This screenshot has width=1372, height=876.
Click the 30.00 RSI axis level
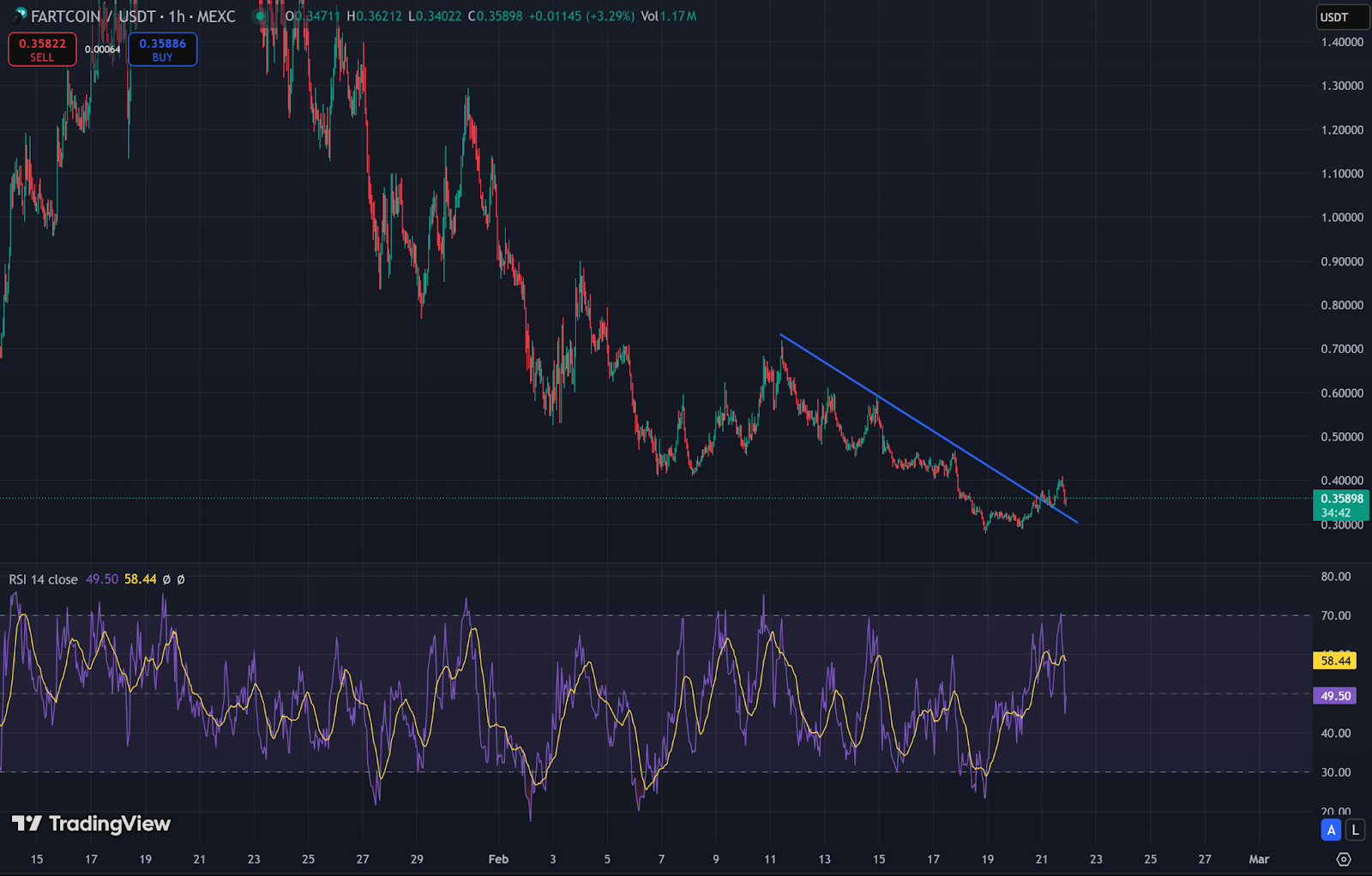point(1336,772)
